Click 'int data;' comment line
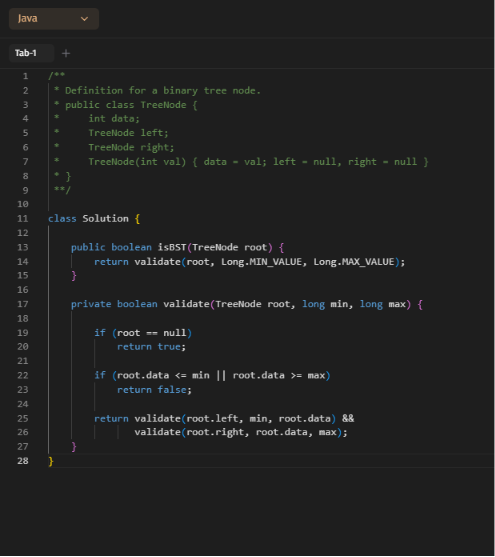This screenshot has height=557, width=495. (x=114, y=119)
